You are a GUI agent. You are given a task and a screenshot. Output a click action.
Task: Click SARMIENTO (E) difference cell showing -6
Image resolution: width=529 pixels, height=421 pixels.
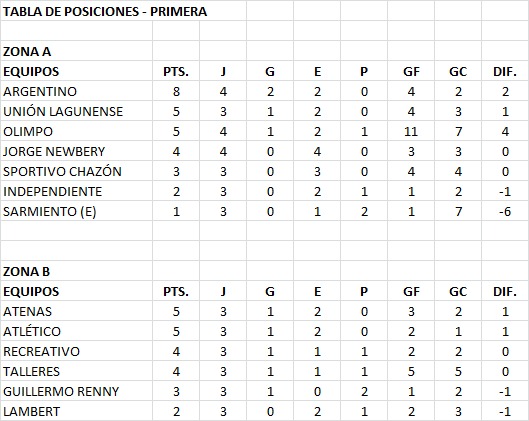coord(505,211)
